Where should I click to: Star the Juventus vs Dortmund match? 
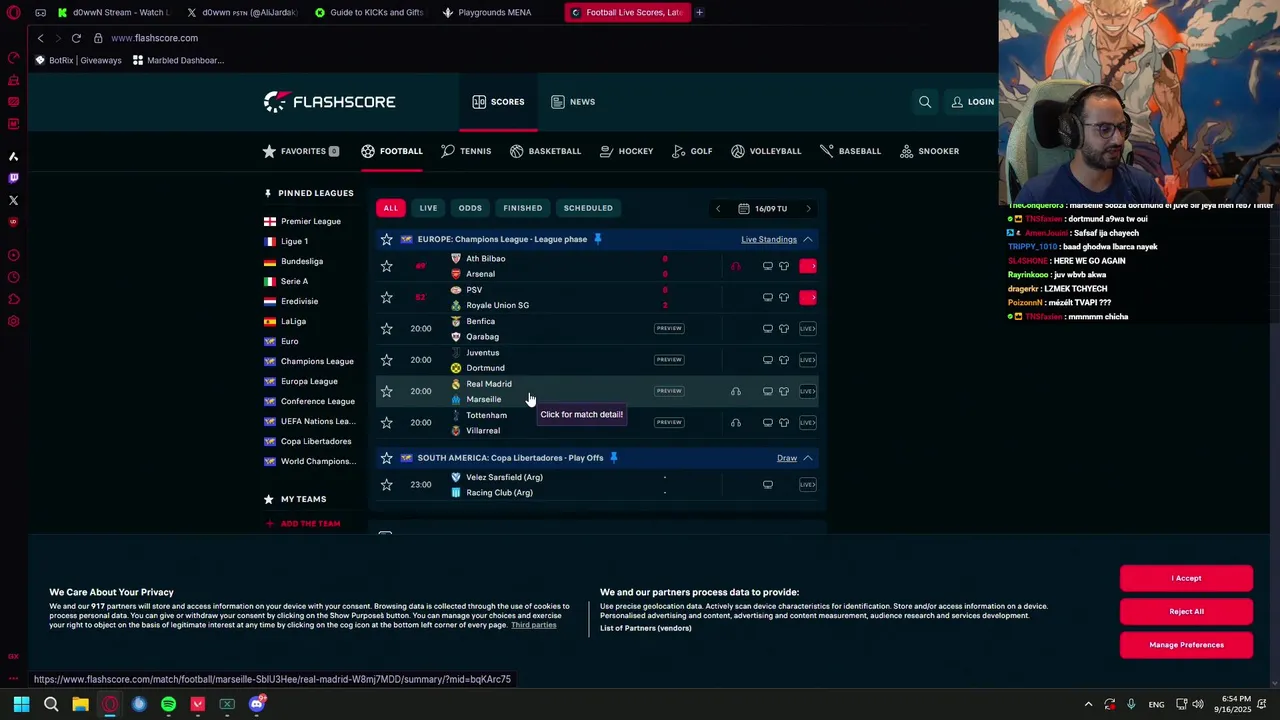click(x=387, y=360)
